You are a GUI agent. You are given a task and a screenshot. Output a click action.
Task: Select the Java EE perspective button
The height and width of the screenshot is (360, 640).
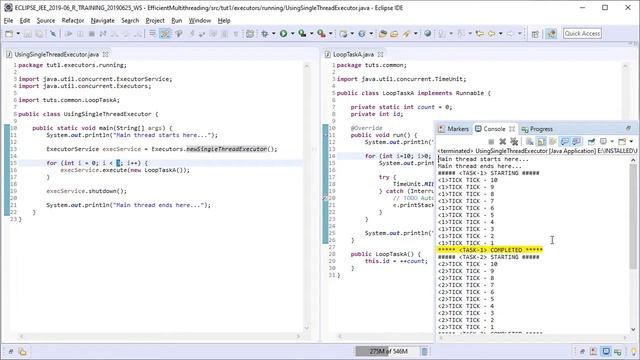[x=551, y=34]
